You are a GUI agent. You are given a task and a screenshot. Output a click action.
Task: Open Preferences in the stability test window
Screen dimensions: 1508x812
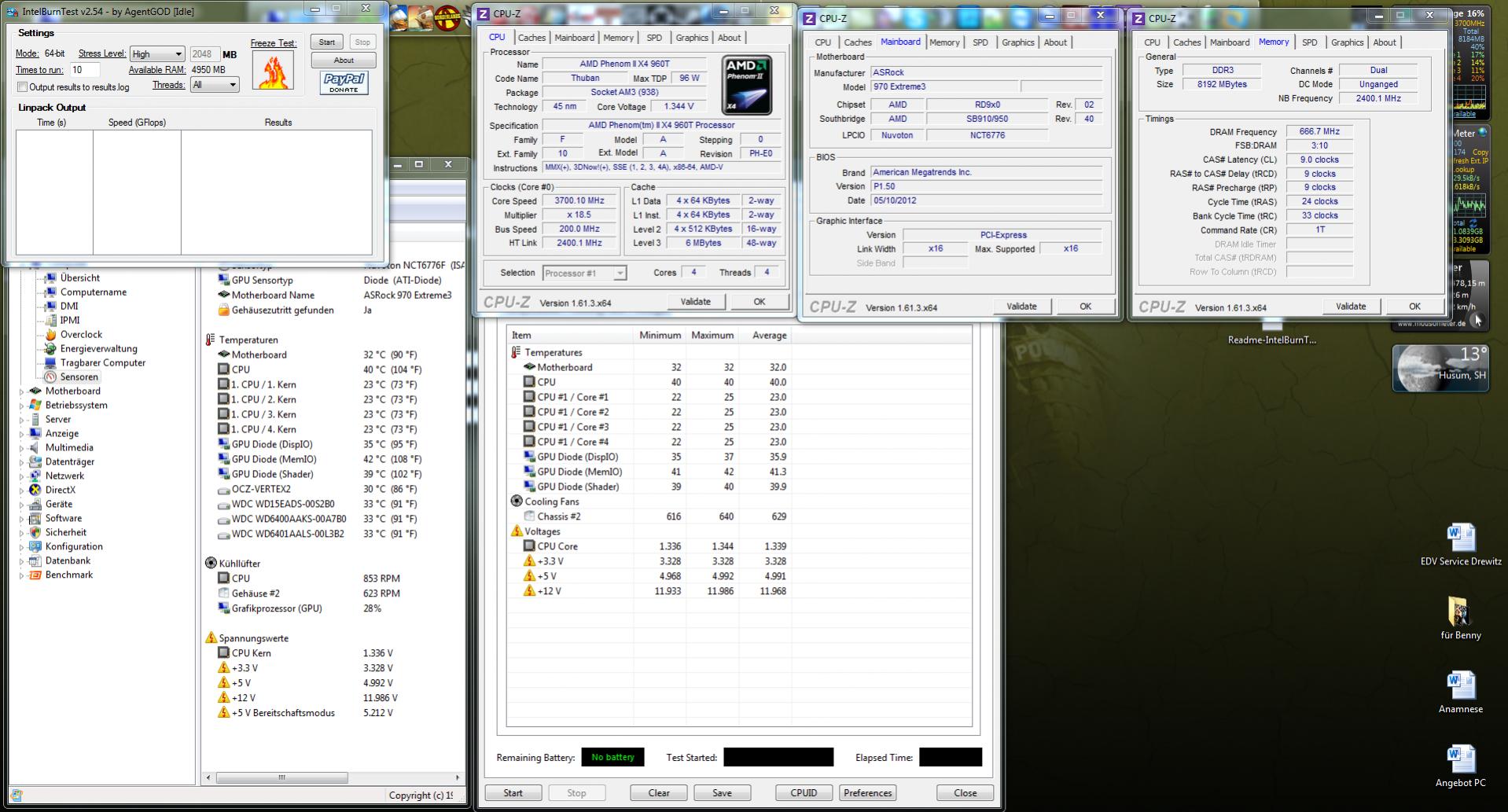[868, 792]
